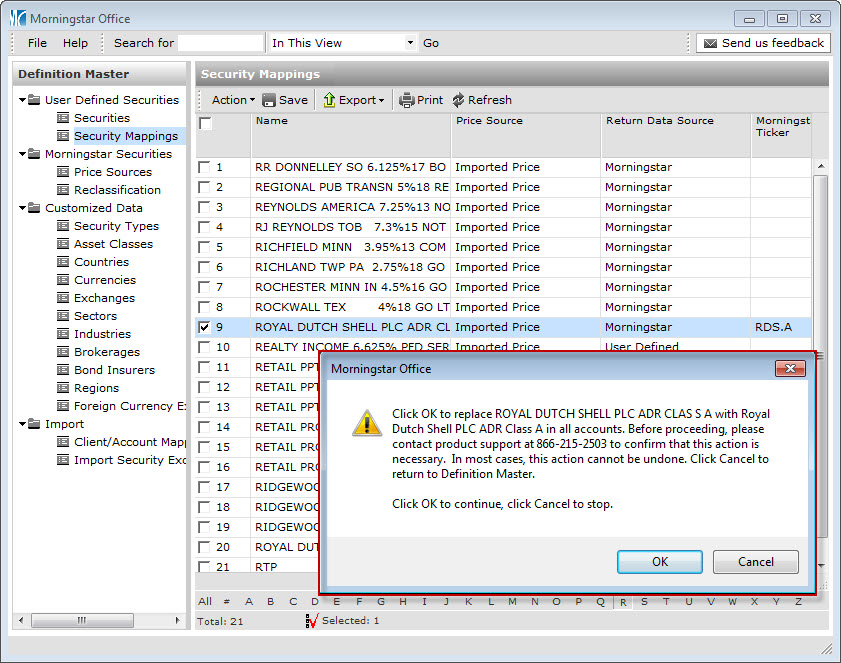Toggle the select-all checkbox in table header

[x=205, y=124]
